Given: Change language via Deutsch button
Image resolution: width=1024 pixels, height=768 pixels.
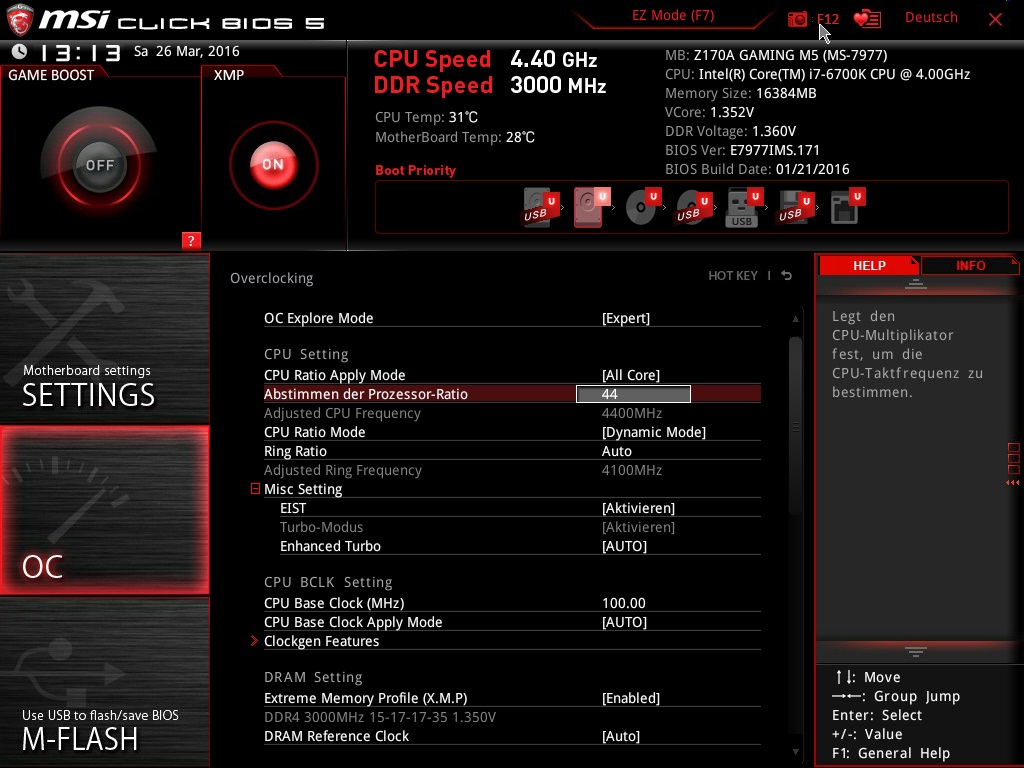Looking at the screenshot, I should point(931,18).
